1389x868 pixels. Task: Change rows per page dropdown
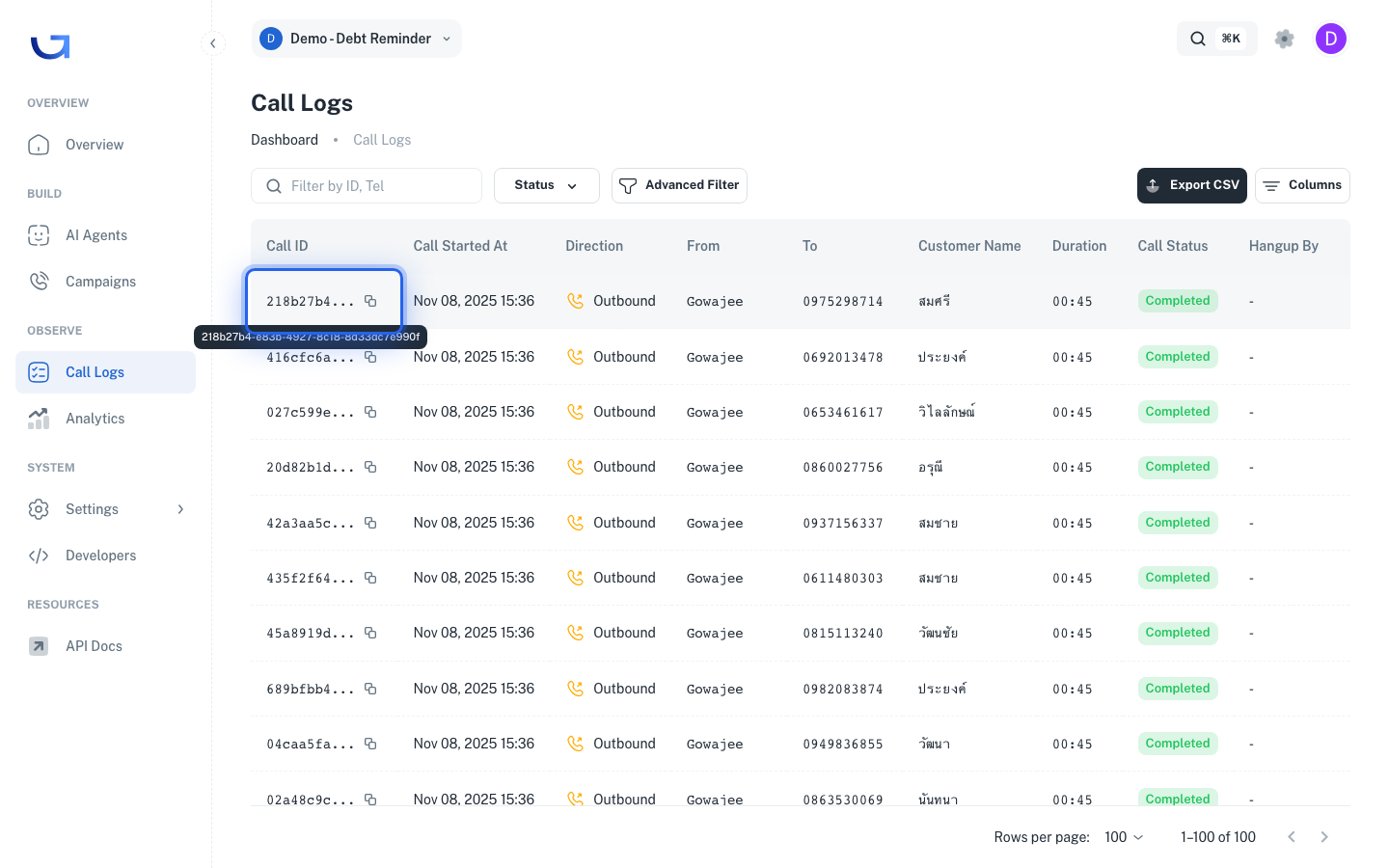tap(1124, 837)
